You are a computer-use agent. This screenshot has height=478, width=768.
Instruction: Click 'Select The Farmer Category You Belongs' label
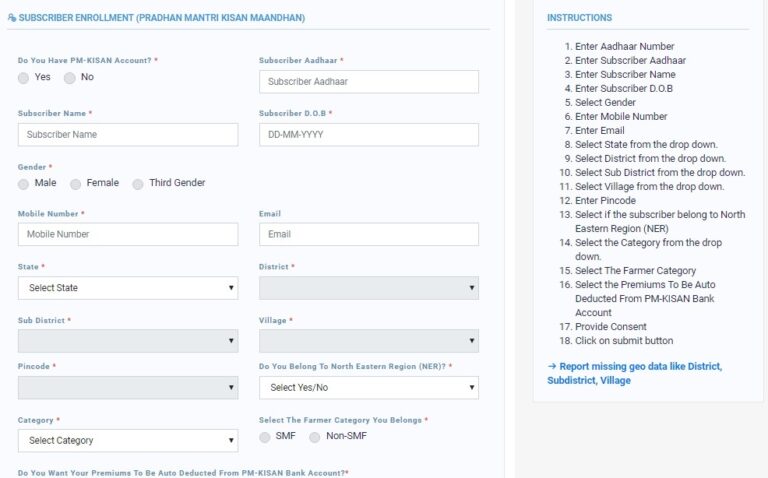pos(340,420)
